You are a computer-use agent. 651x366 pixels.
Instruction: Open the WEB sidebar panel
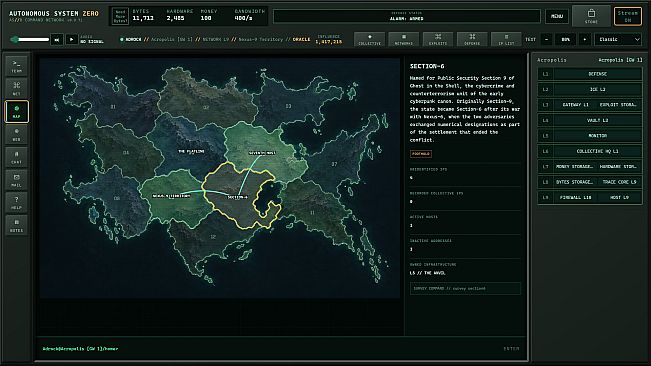17,134
